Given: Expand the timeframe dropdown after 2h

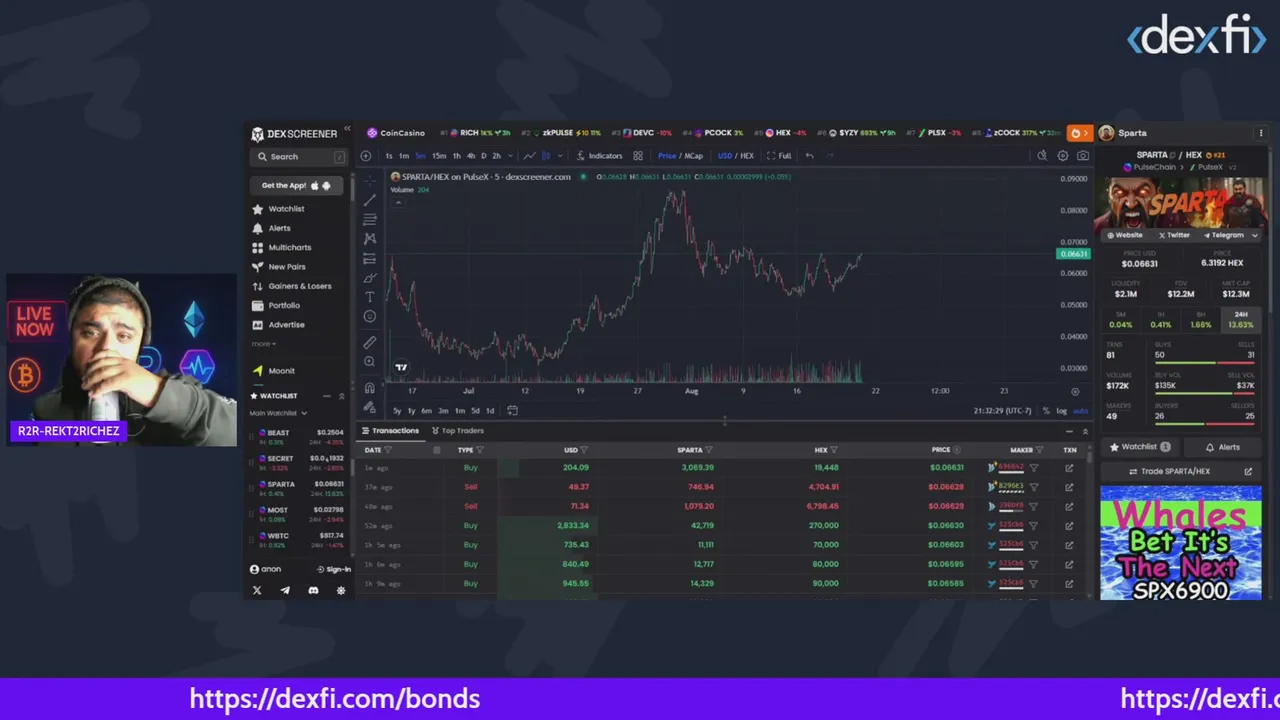Looking at the screenshot, I should coord(509,156).
